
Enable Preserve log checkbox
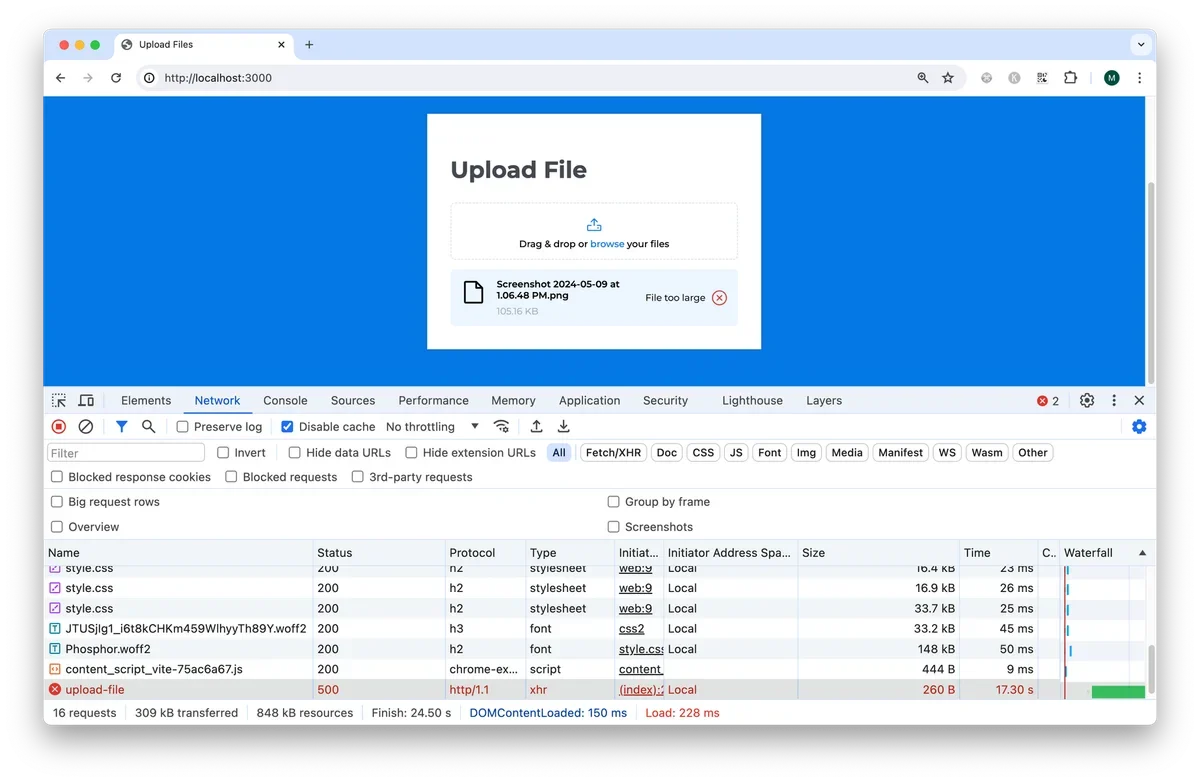point(182,426)
